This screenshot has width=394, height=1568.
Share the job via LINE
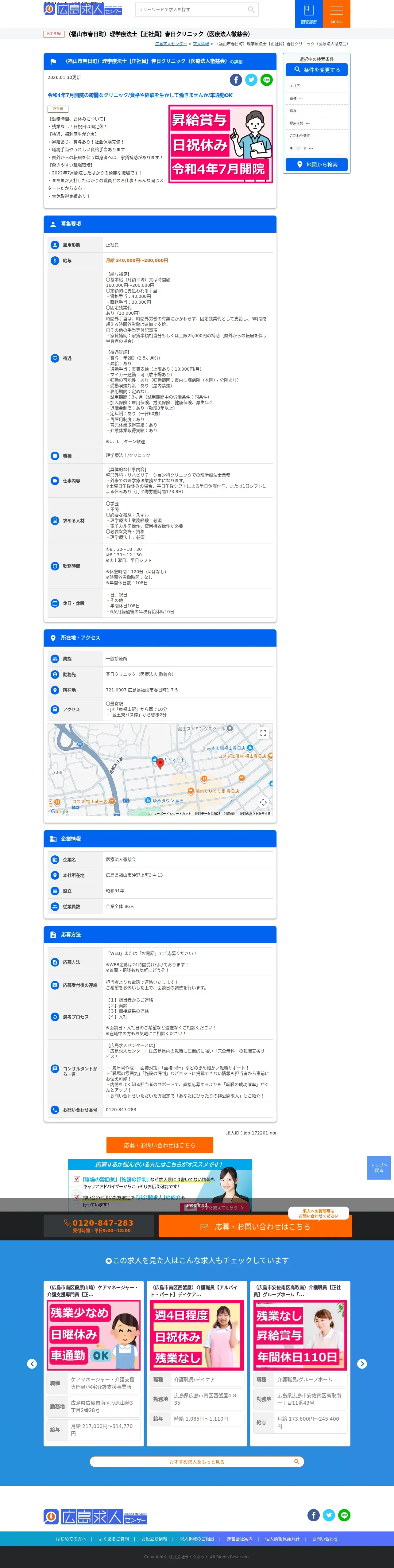[266, 80]
